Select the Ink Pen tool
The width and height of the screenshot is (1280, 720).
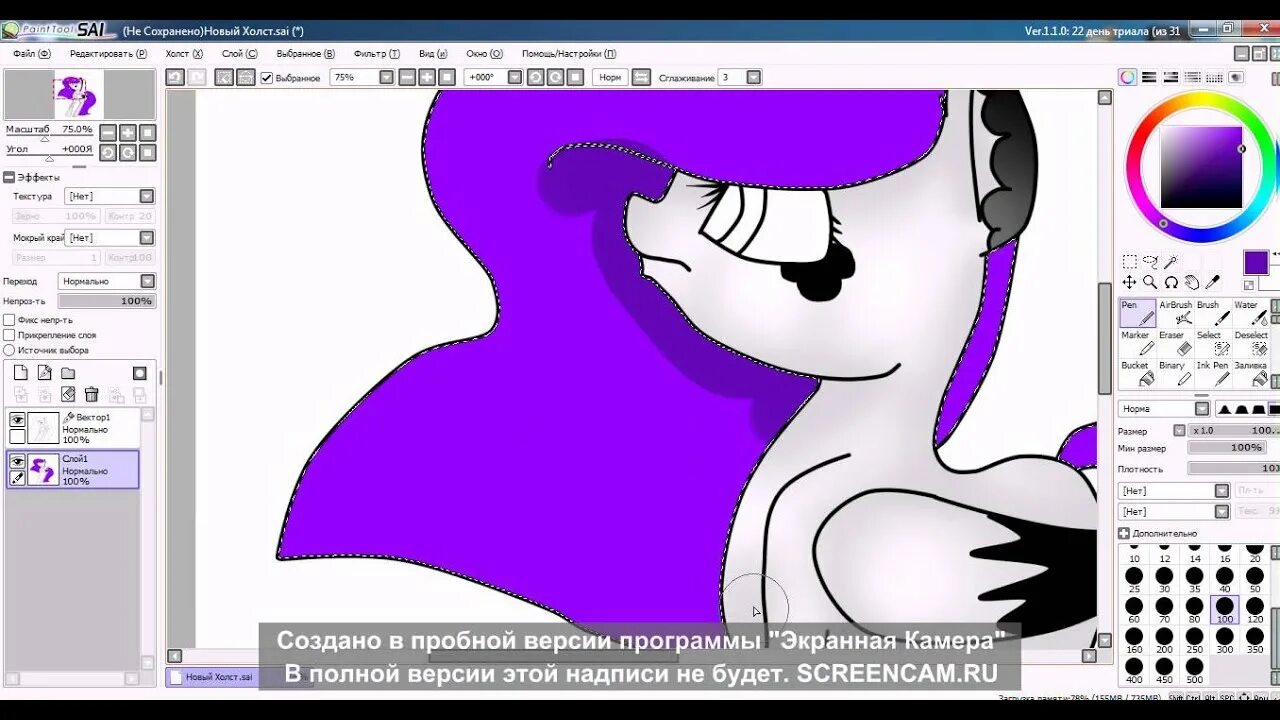(x=1212, y=373)
